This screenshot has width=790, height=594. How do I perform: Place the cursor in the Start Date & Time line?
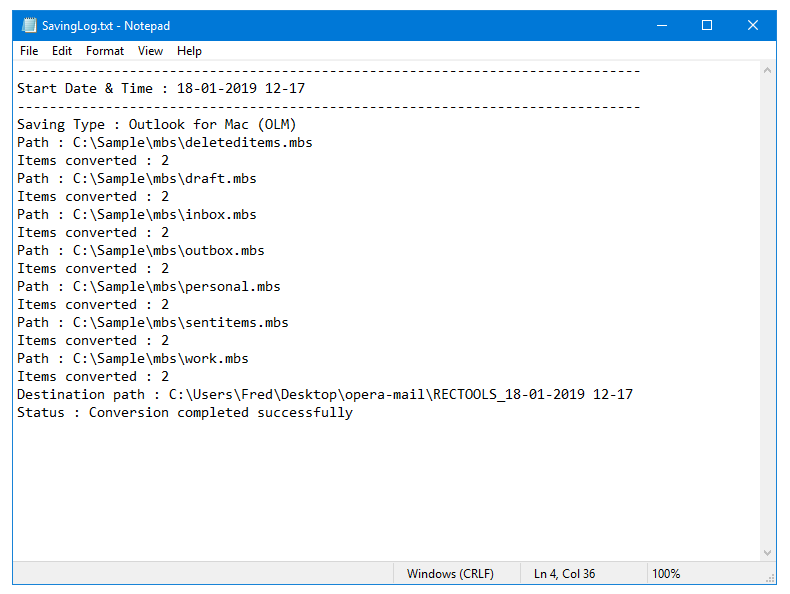160,89
